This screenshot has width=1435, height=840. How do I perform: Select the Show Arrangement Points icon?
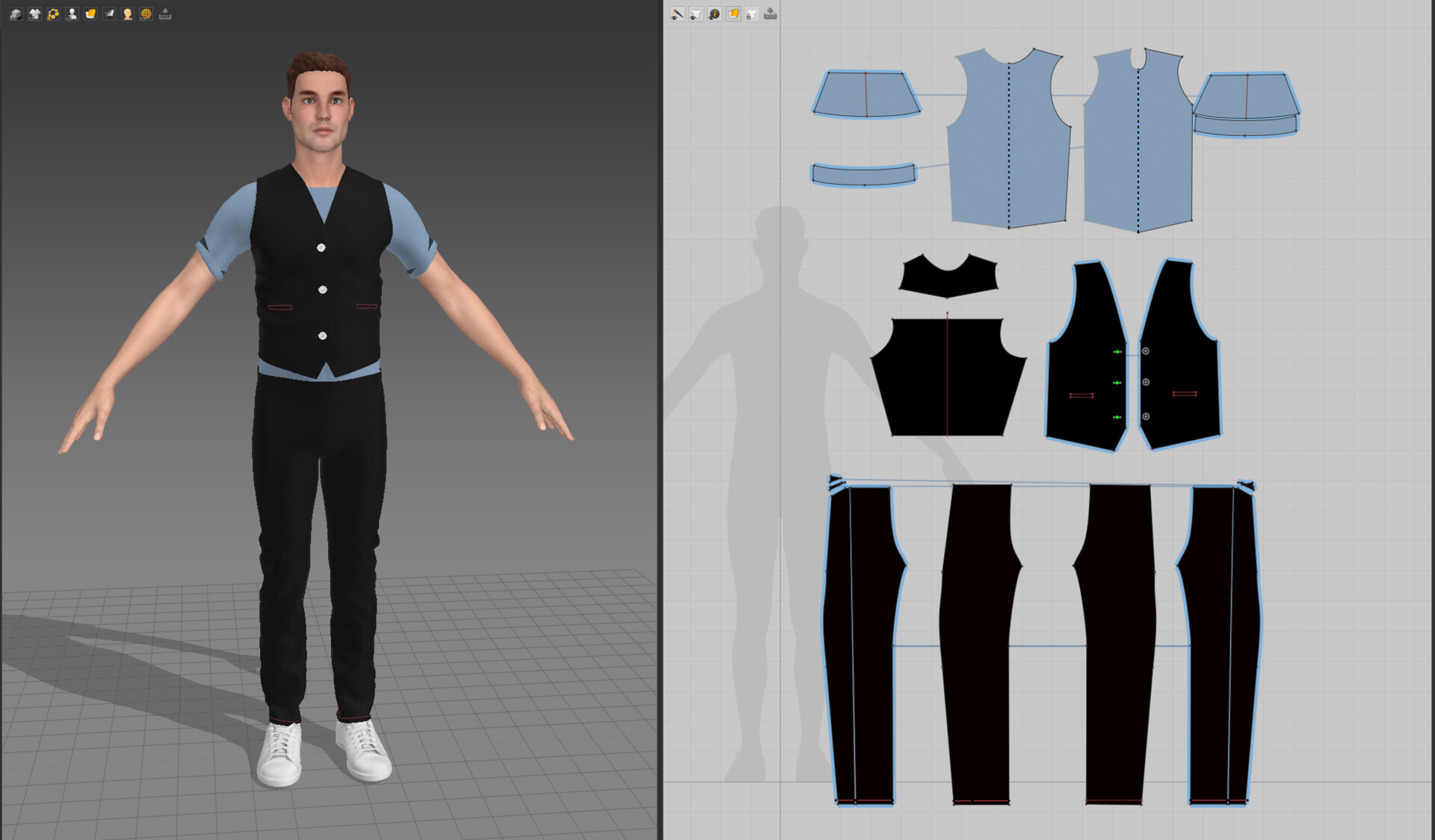(x=52, y=13)
